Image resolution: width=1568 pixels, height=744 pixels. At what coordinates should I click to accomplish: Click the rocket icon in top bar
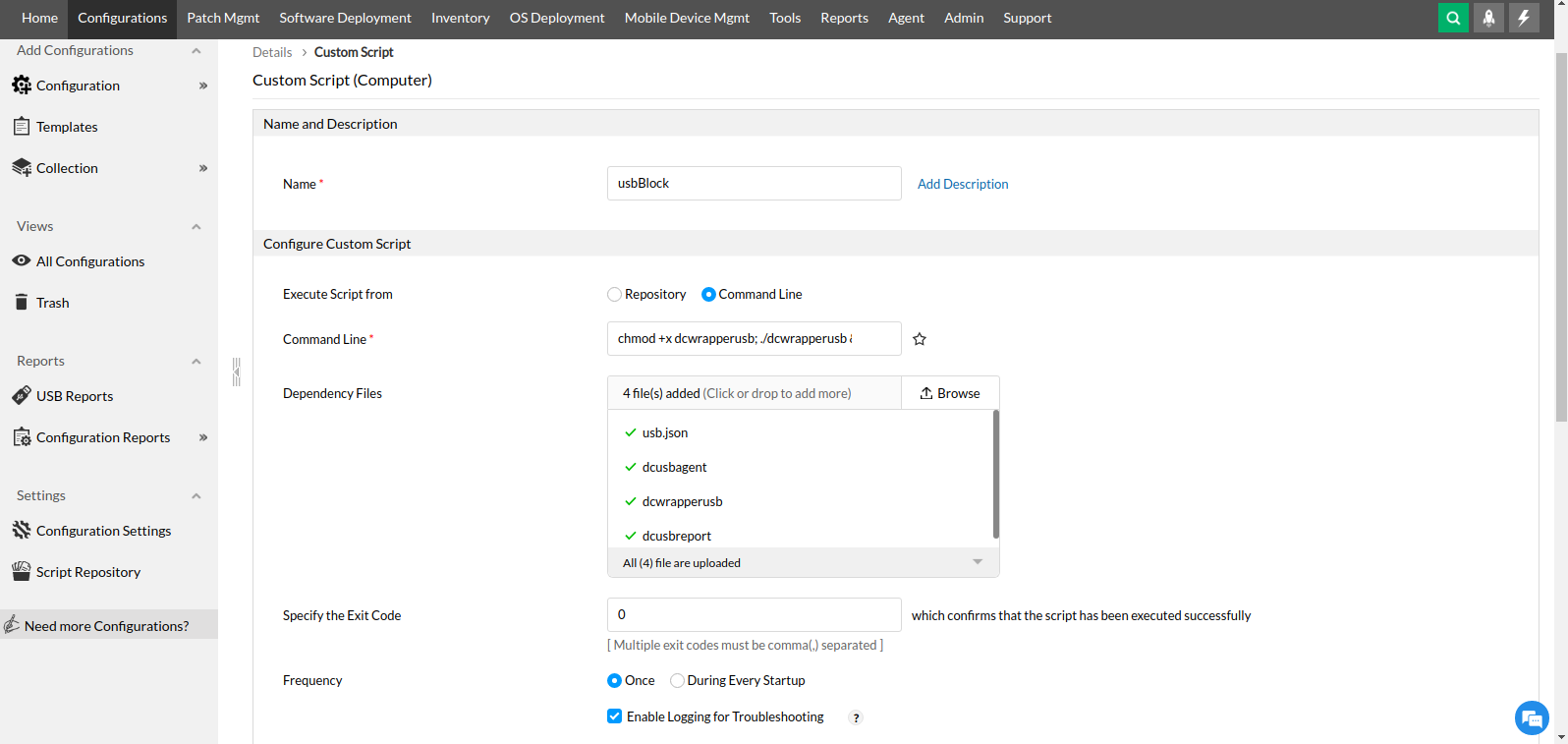point(1488,18)
